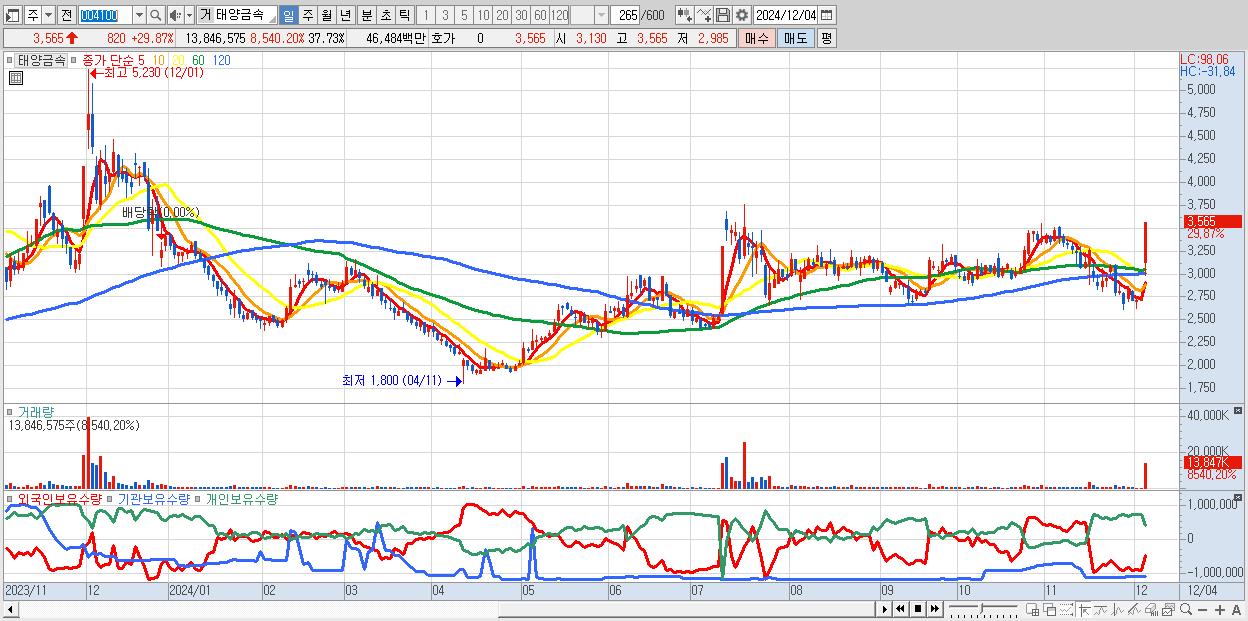Select the 초 second period button
This screenshot has width=1248, height=621.
(386, 15)
